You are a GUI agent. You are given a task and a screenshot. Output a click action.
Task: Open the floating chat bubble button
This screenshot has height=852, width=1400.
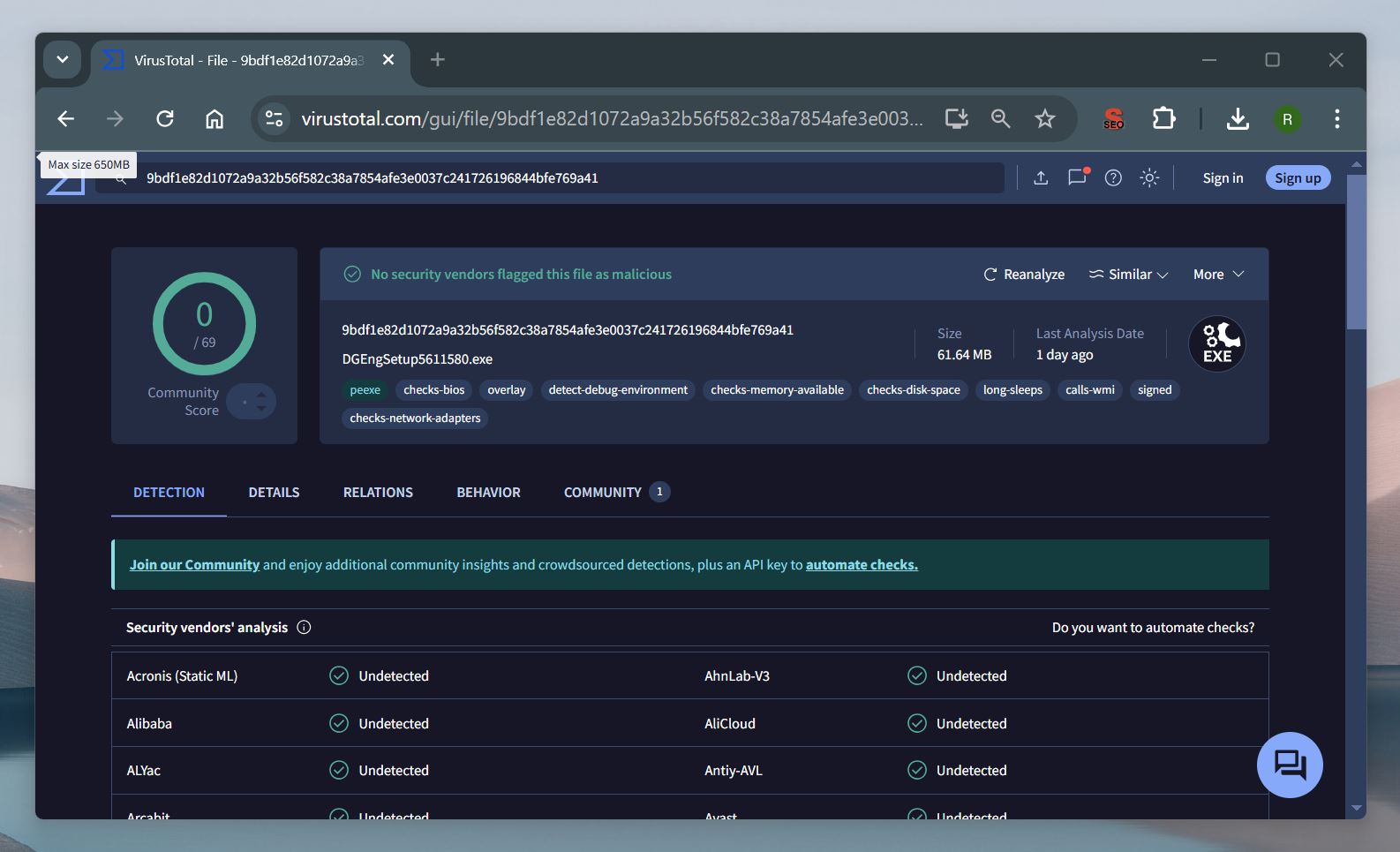tap(1290, 765)
